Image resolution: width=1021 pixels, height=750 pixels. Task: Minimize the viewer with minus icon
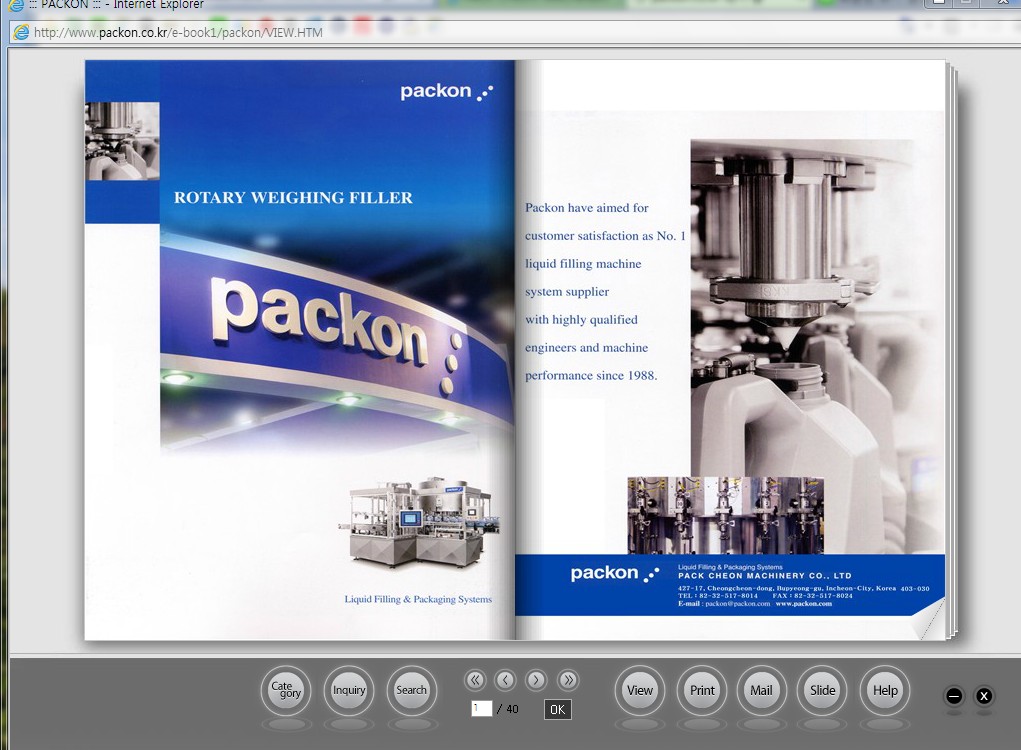click(x=954, y=696)
